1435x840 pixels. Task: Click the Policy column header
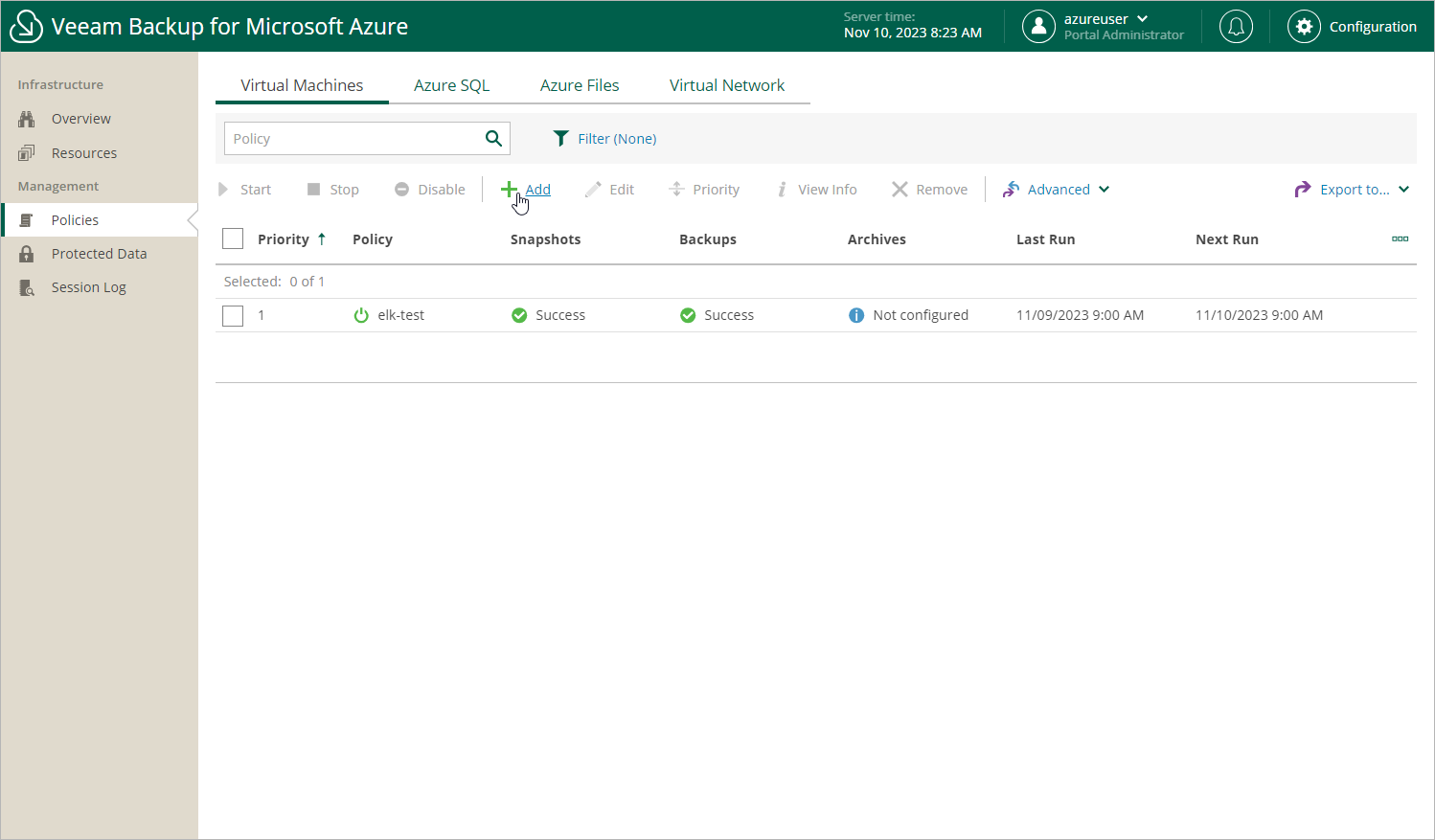tap(373, 239)
